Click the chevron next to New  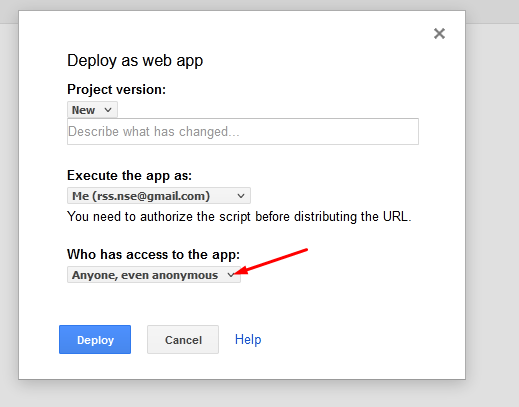pyautogui.click(x=108, y=110)
